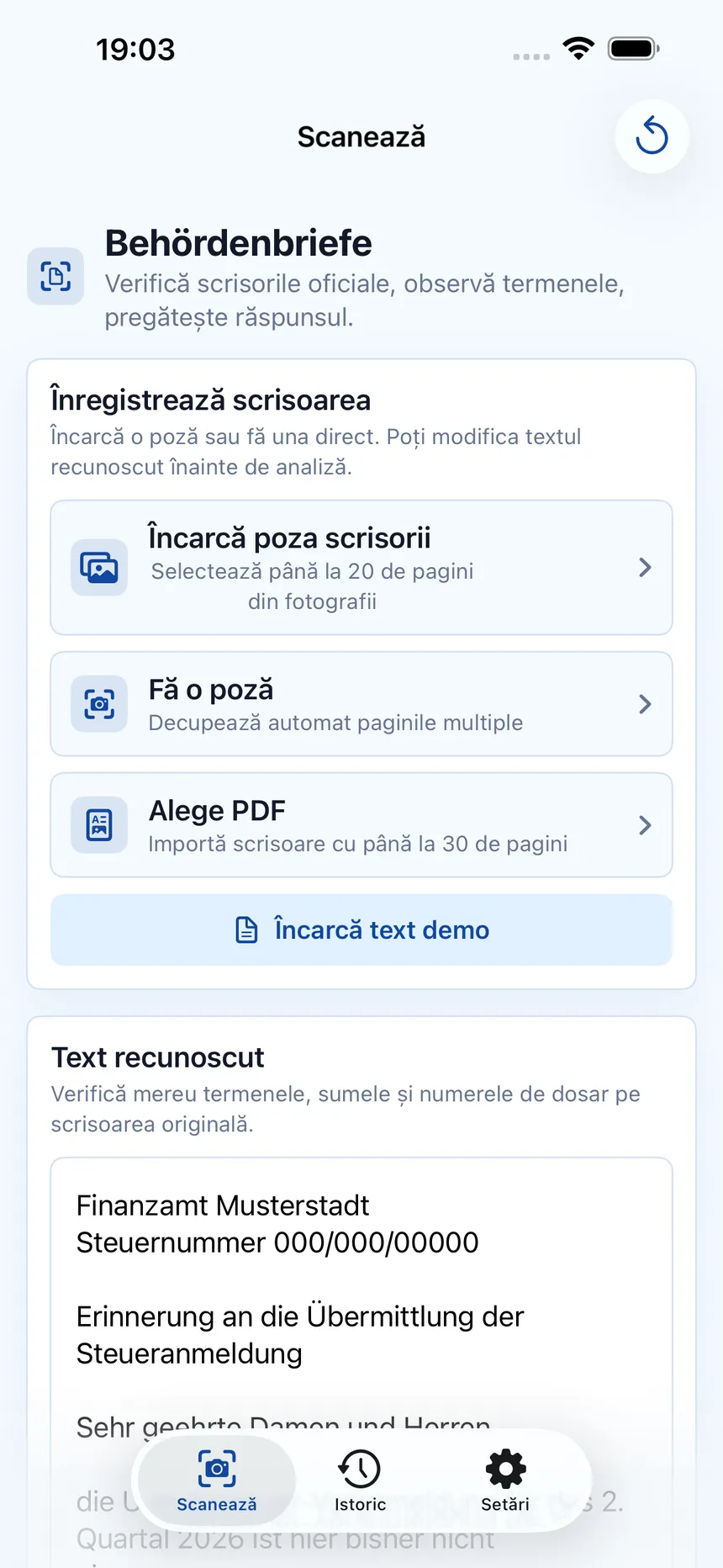The height and width of the screenshot is (1568, 723).
Task: Select Fă o poză option
Action: (361, 704)
